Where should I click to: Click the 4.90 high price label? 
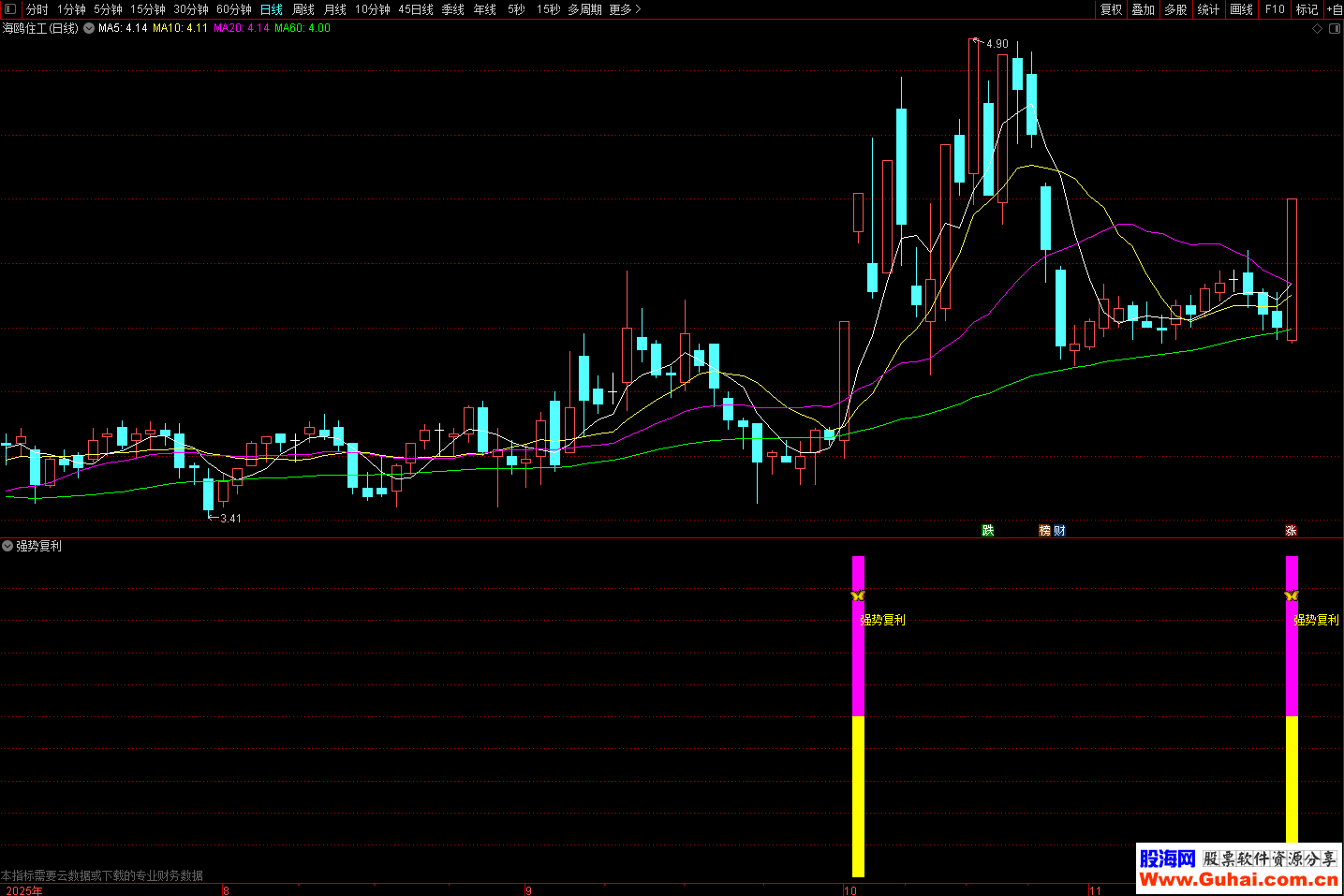[997, 44]
